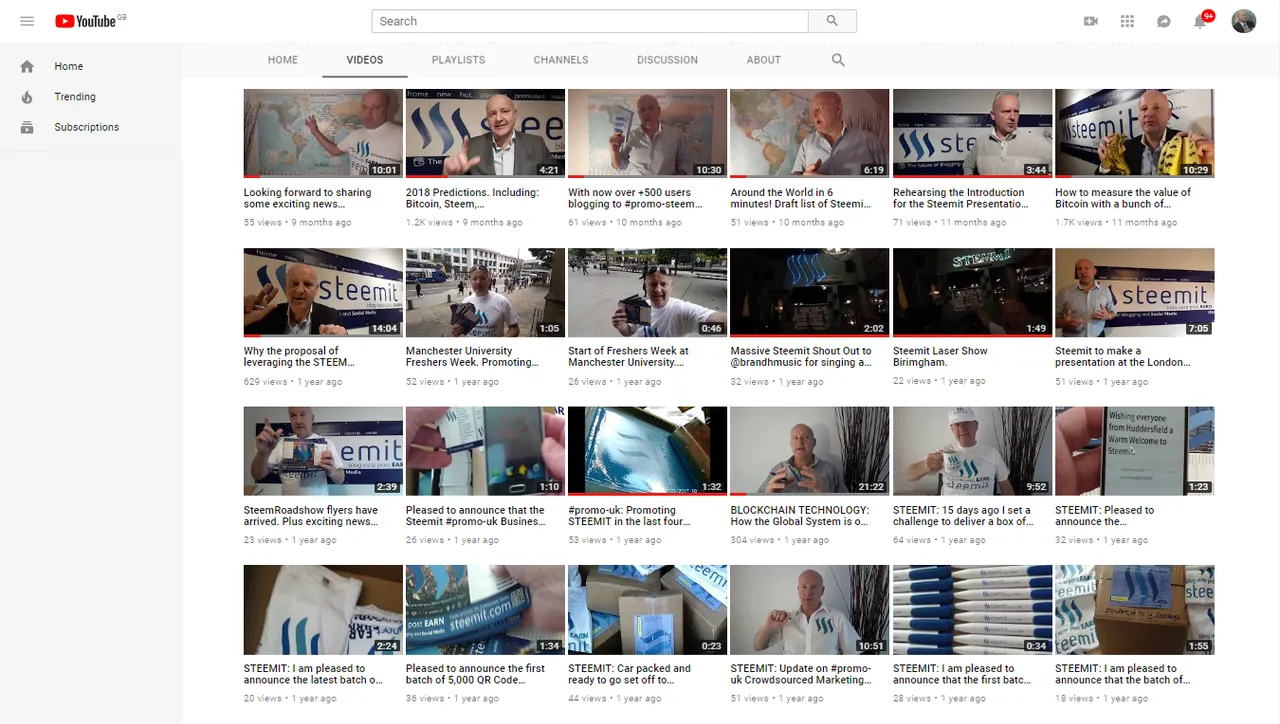Screen dimensions: 1280x724
Task: Open the CHANNELS tab
Action: [x=561, y=60]
